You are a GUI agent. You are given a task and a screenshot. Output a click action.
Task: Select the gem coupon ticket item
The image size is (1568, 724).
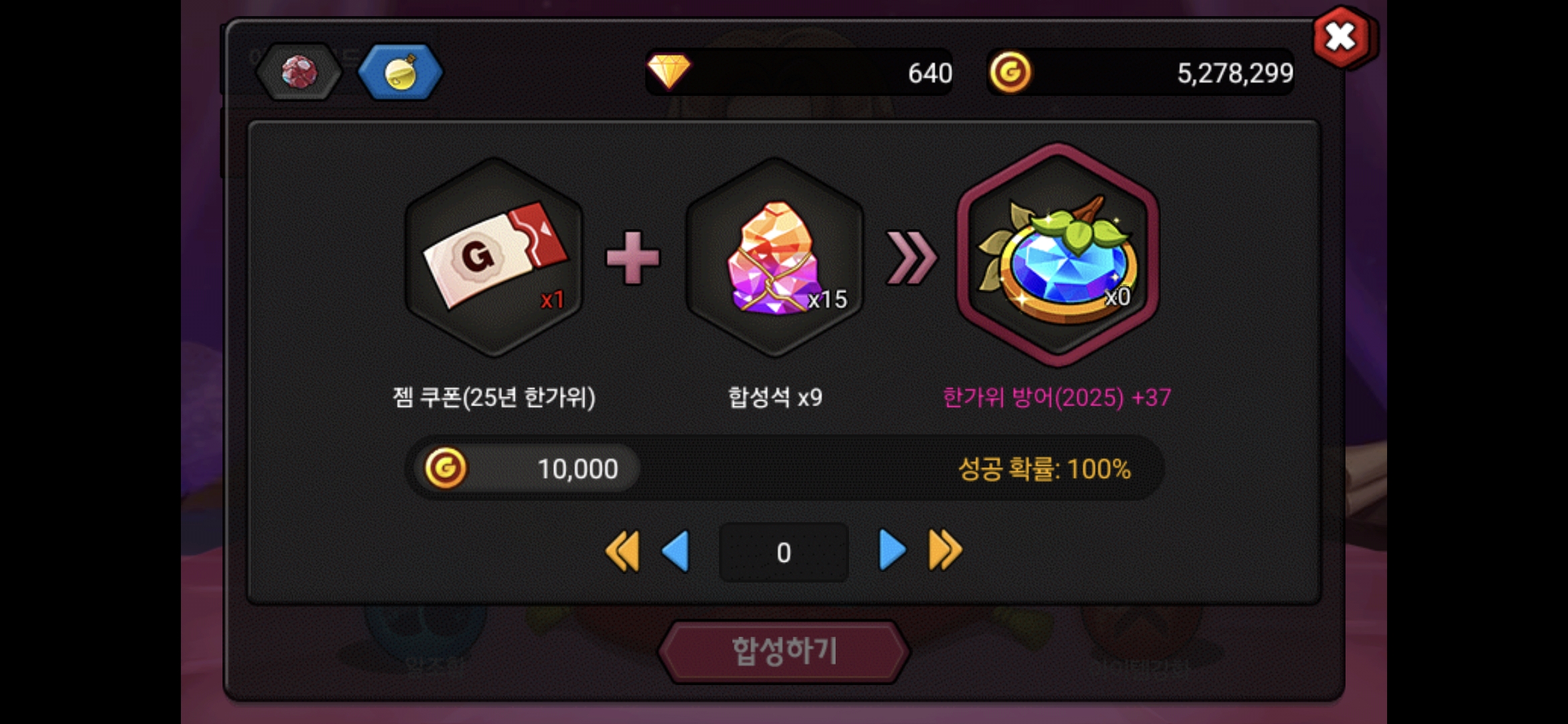pos(495,257)
